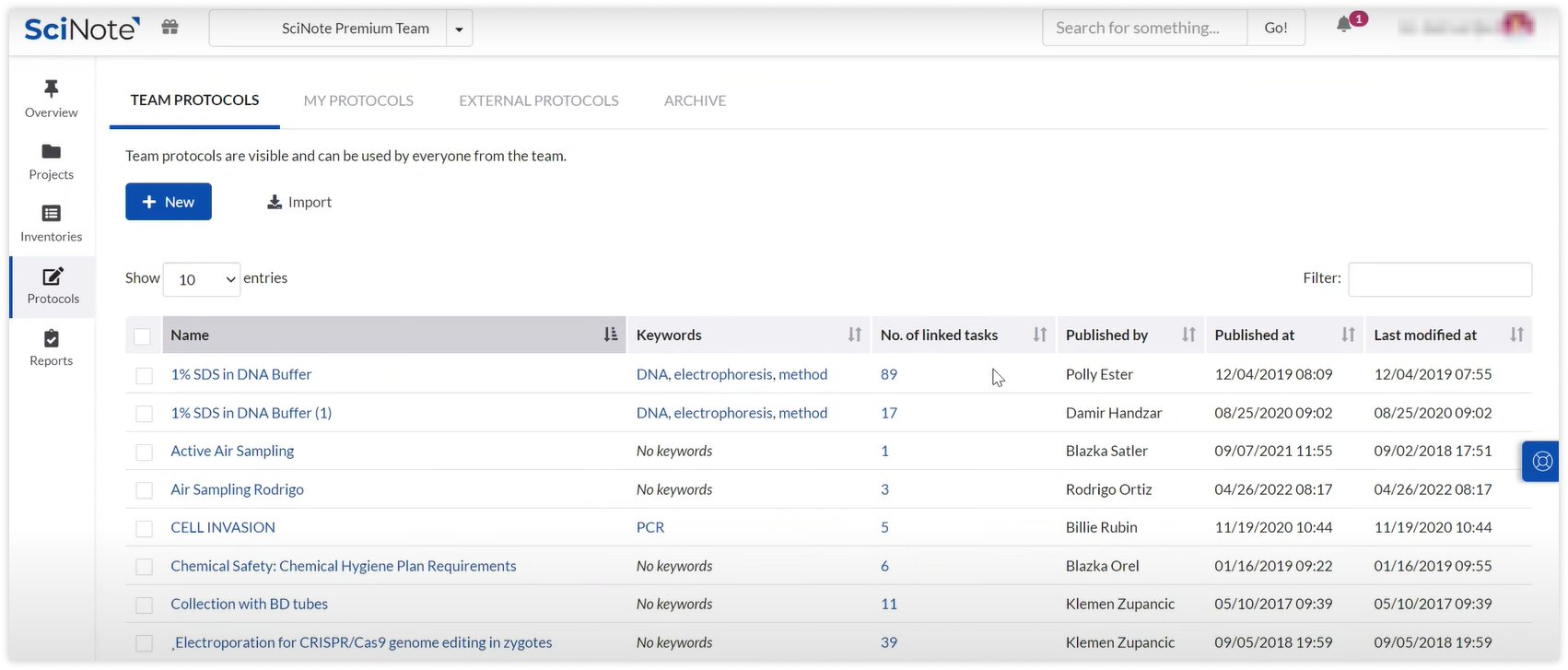The width and height of the screenshot is (1568, 670).
Task: Toggle the select-all checkbox in header
Action: pos(143,336)
